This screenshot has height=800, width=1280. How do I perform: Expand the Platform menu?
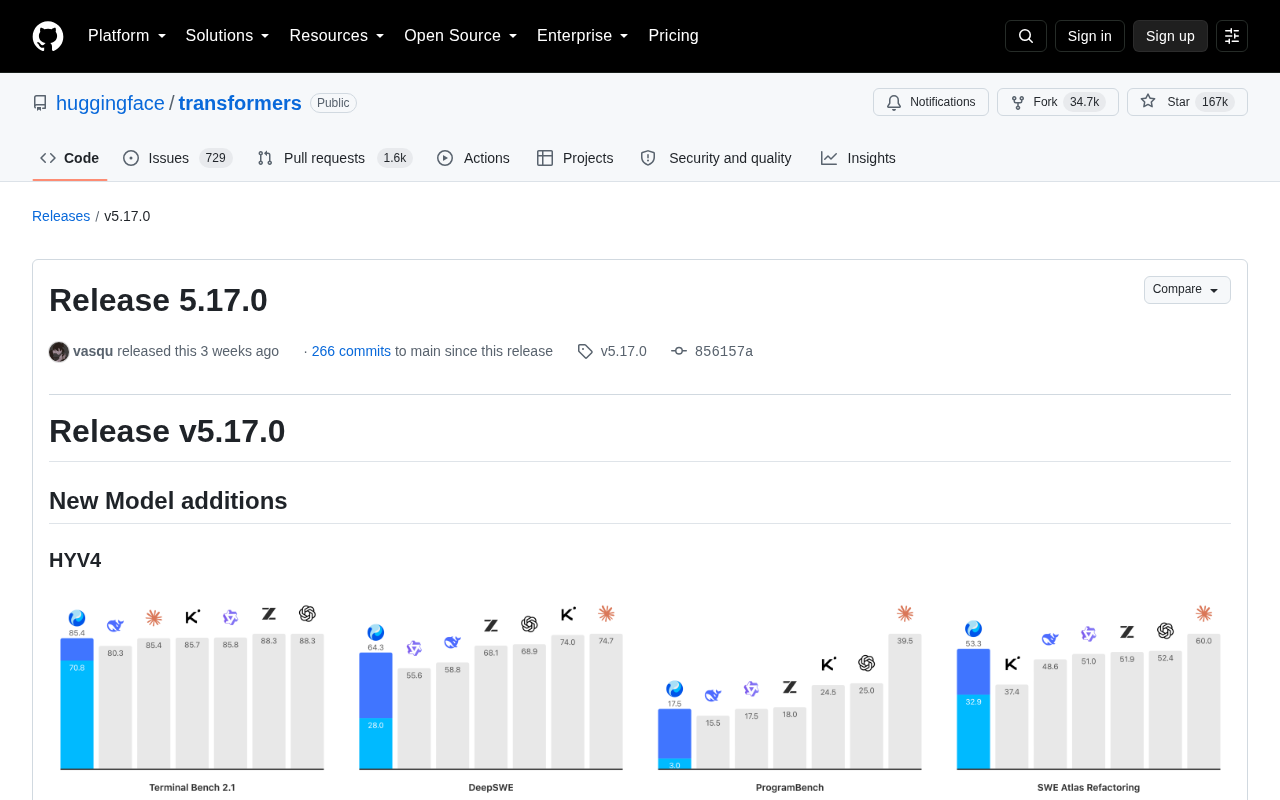point(127,36)
